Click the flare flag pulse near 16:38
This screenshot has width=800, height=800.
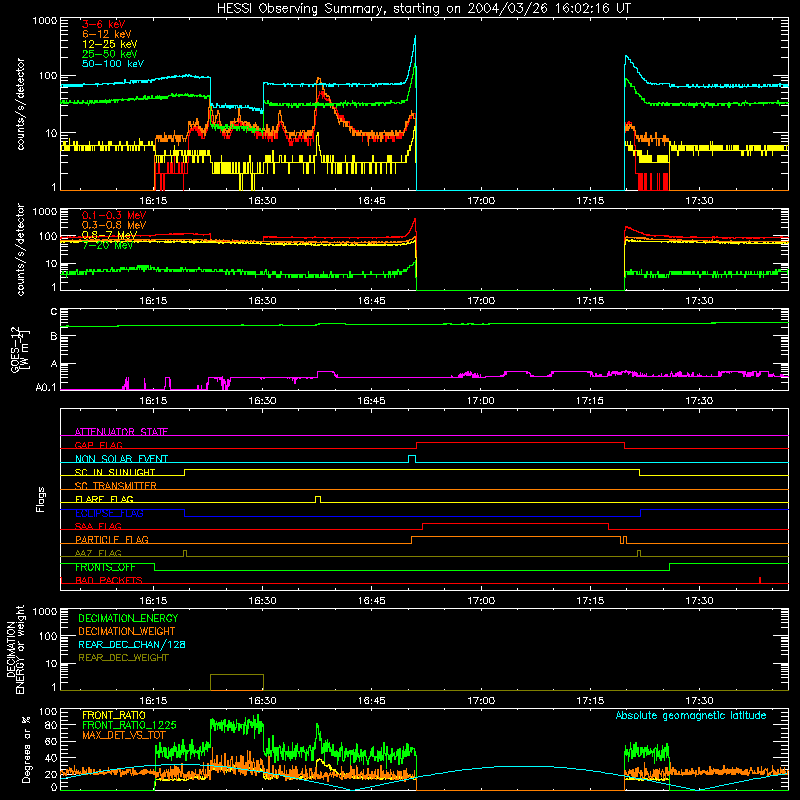(x=318, y=499)
